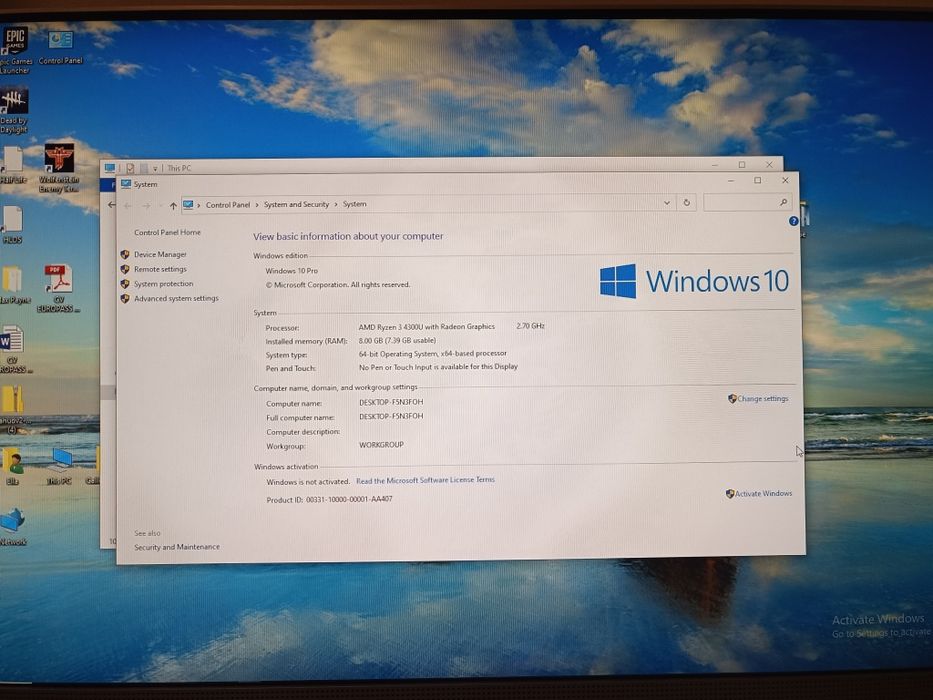Image resolution: width=933 pixels, height=700 pixels.
Task: Open Device Manager from sidebar
Action: coord(160,254)
